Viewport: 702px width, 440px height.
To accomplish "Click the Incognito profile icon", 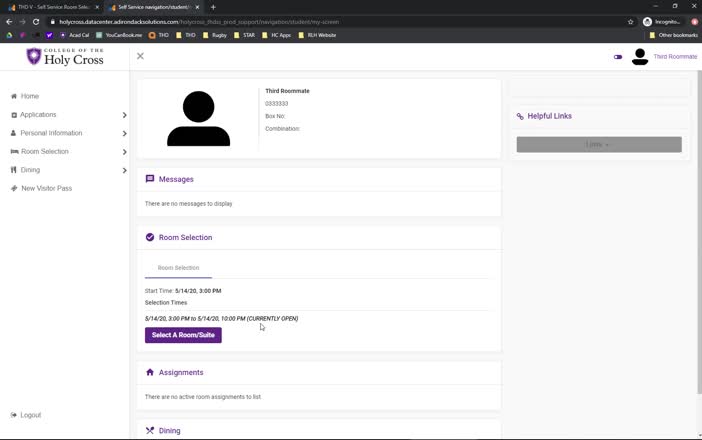I will pyautogui.click(x=647, y=21).
